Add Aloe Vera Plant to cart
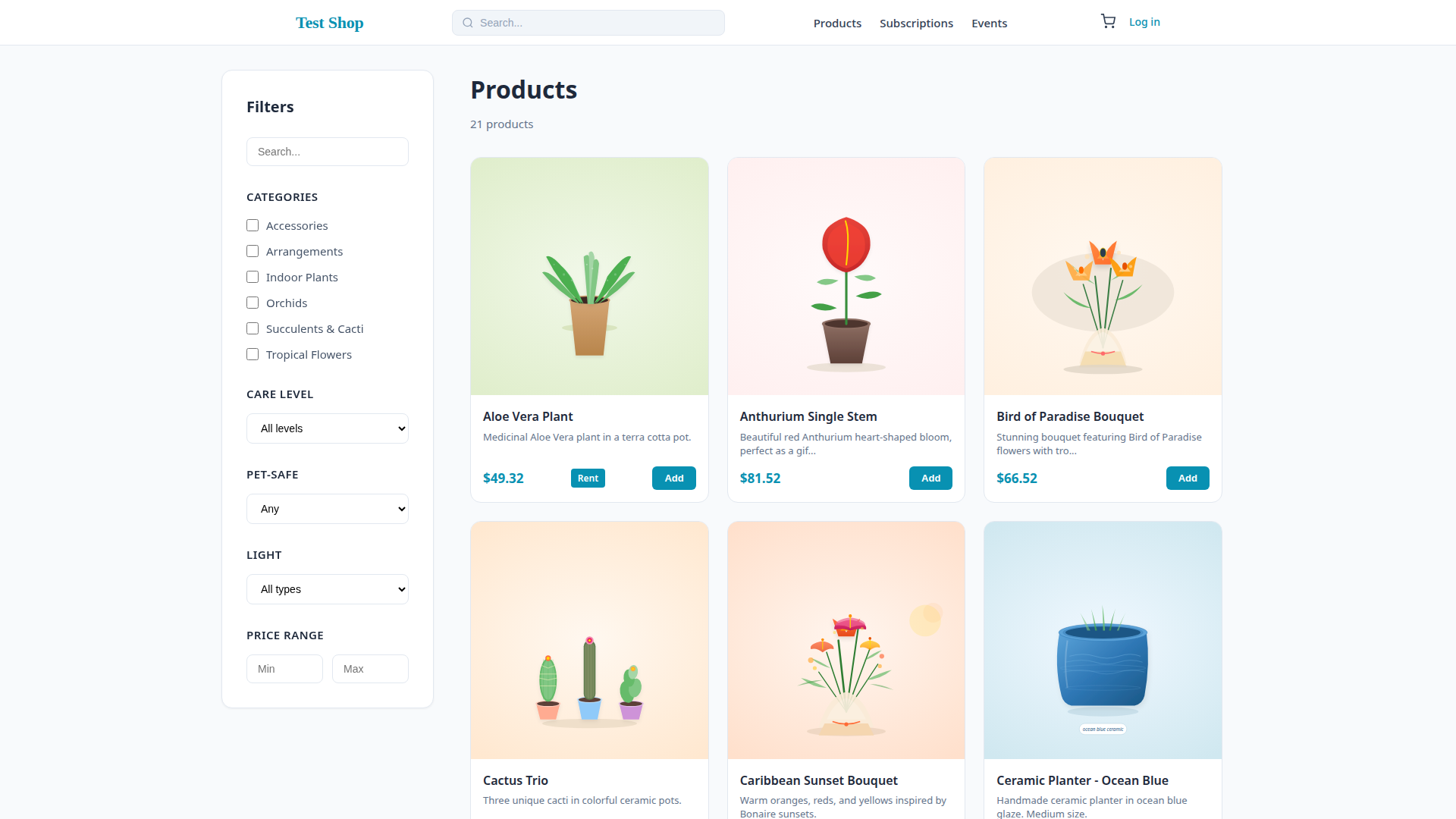The image size is (1456, 819). click(674, 478)
